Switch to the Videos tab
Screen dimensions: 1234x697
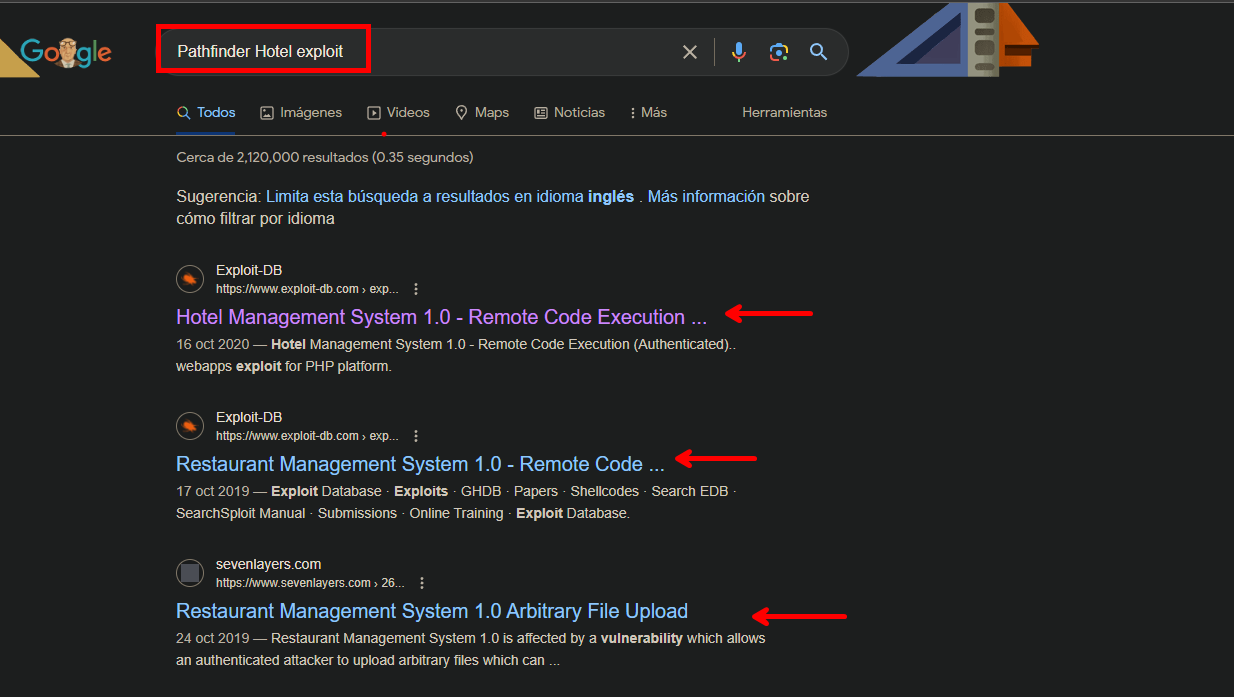point(398,113)
